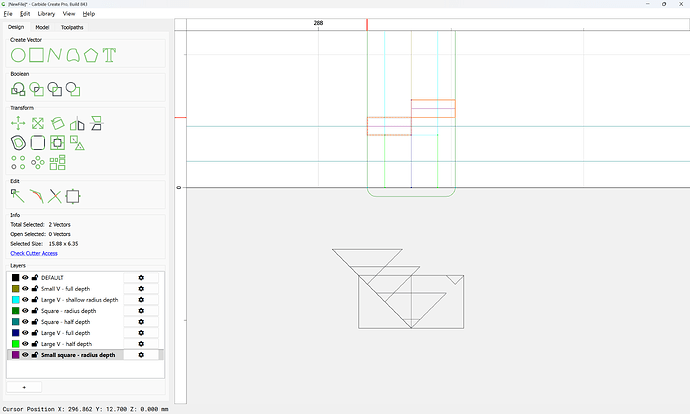Pick the Text tool icon

tap(109, 55)
